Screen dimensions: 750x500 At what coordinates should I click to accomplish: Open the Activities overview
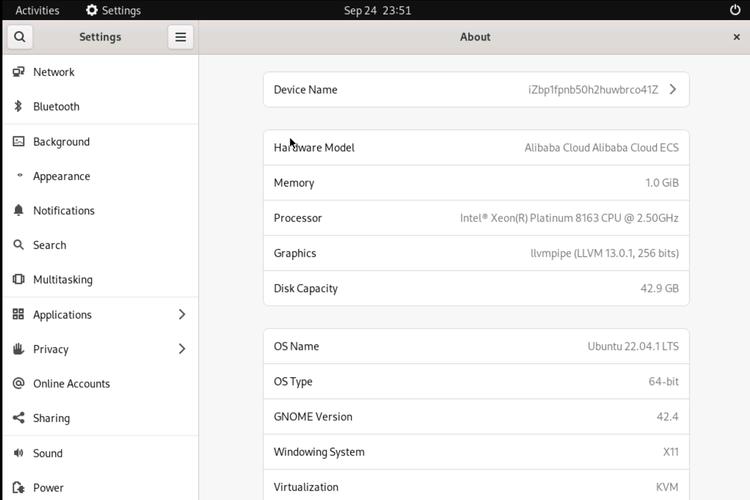point(37,10)
